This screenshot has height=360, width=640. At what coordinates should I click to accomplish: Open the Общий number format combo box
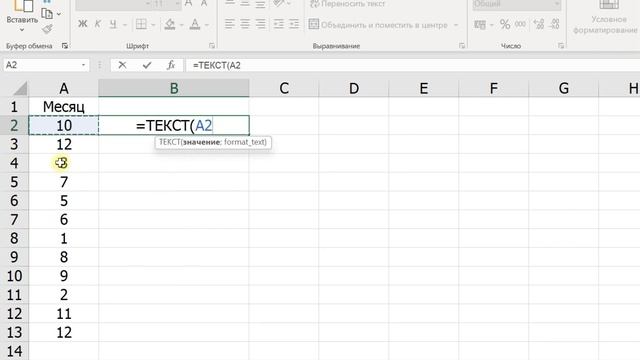click(x=516, y=4)
